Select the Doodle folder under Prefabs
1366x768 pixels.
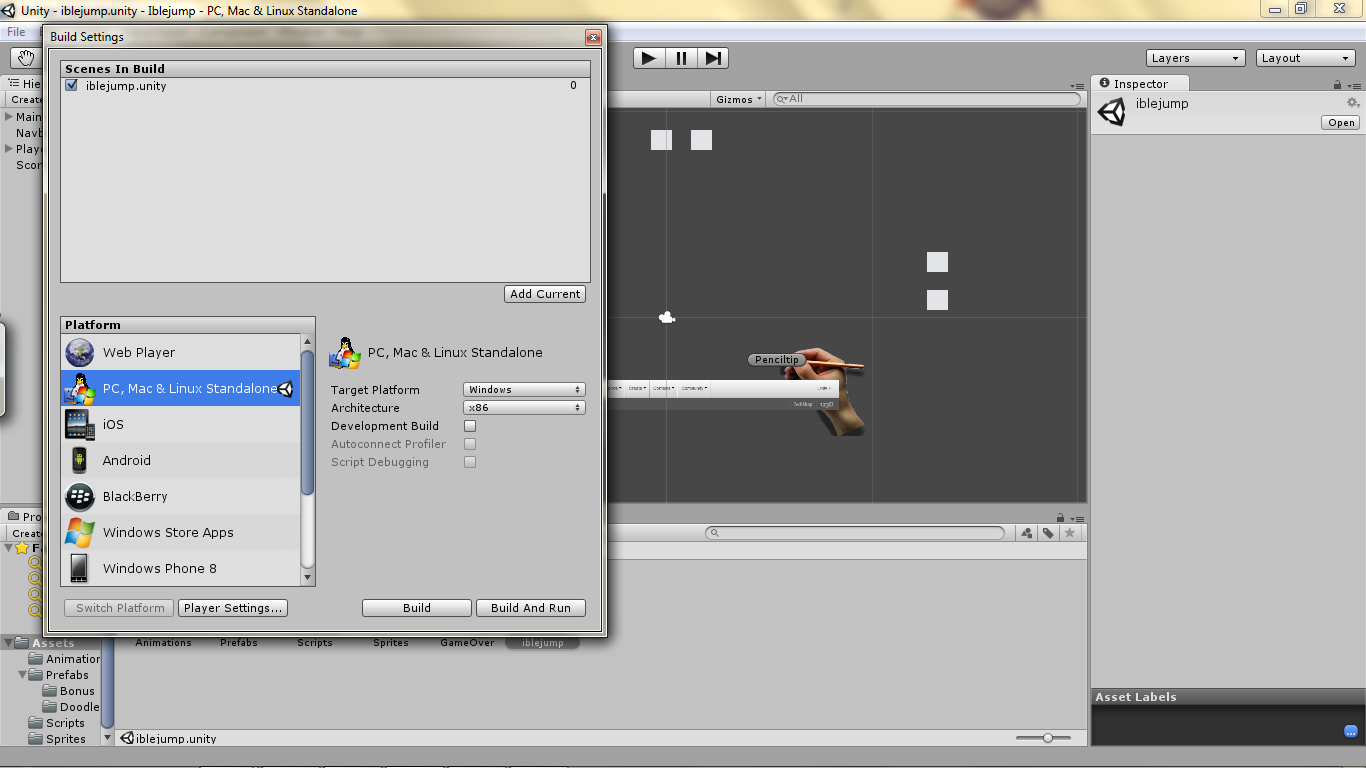point(72,707)
